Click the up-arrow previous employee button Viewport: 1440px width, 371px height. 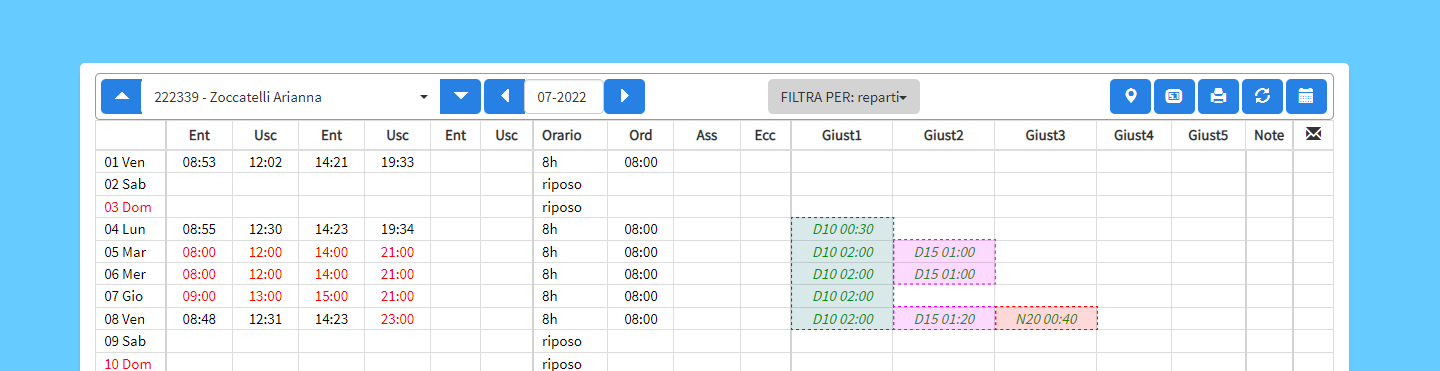click(x=121, y=97)
